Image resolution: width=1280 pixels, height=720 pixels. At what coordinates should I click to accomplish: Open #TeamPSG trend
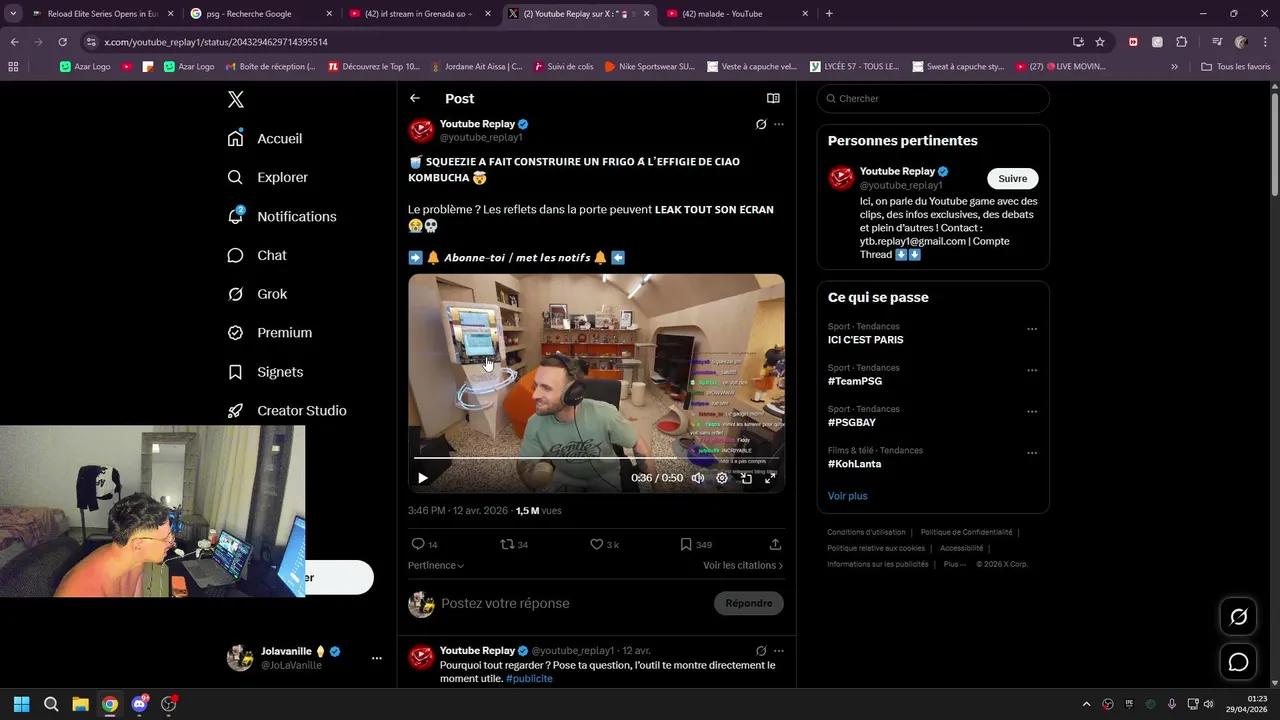click(855, 381)
